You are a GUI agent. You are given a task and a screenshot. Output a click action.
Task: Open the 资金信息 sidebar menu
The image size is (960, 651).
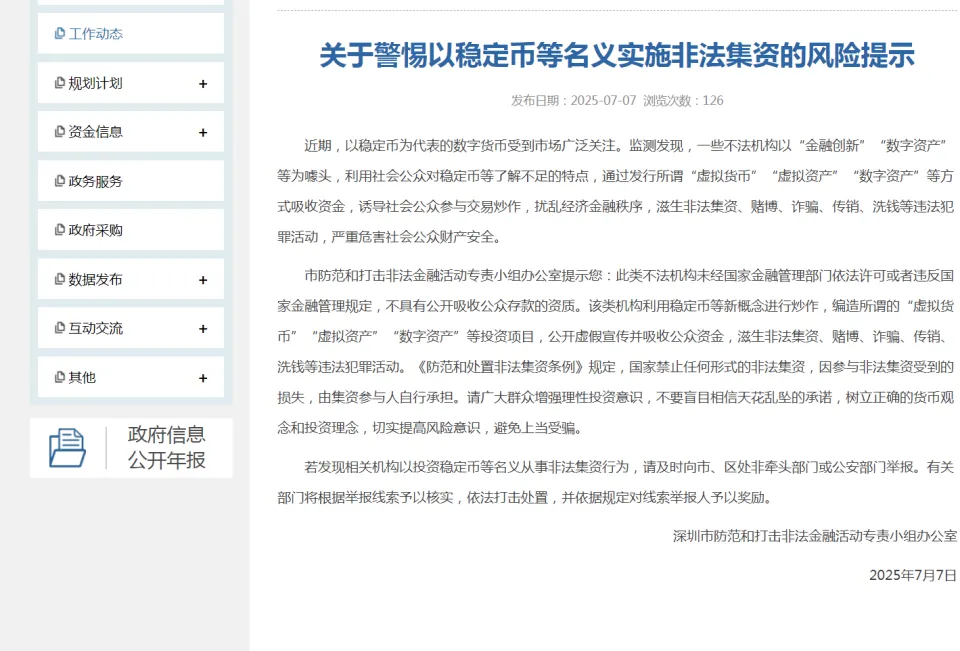[x=130, y=132]
